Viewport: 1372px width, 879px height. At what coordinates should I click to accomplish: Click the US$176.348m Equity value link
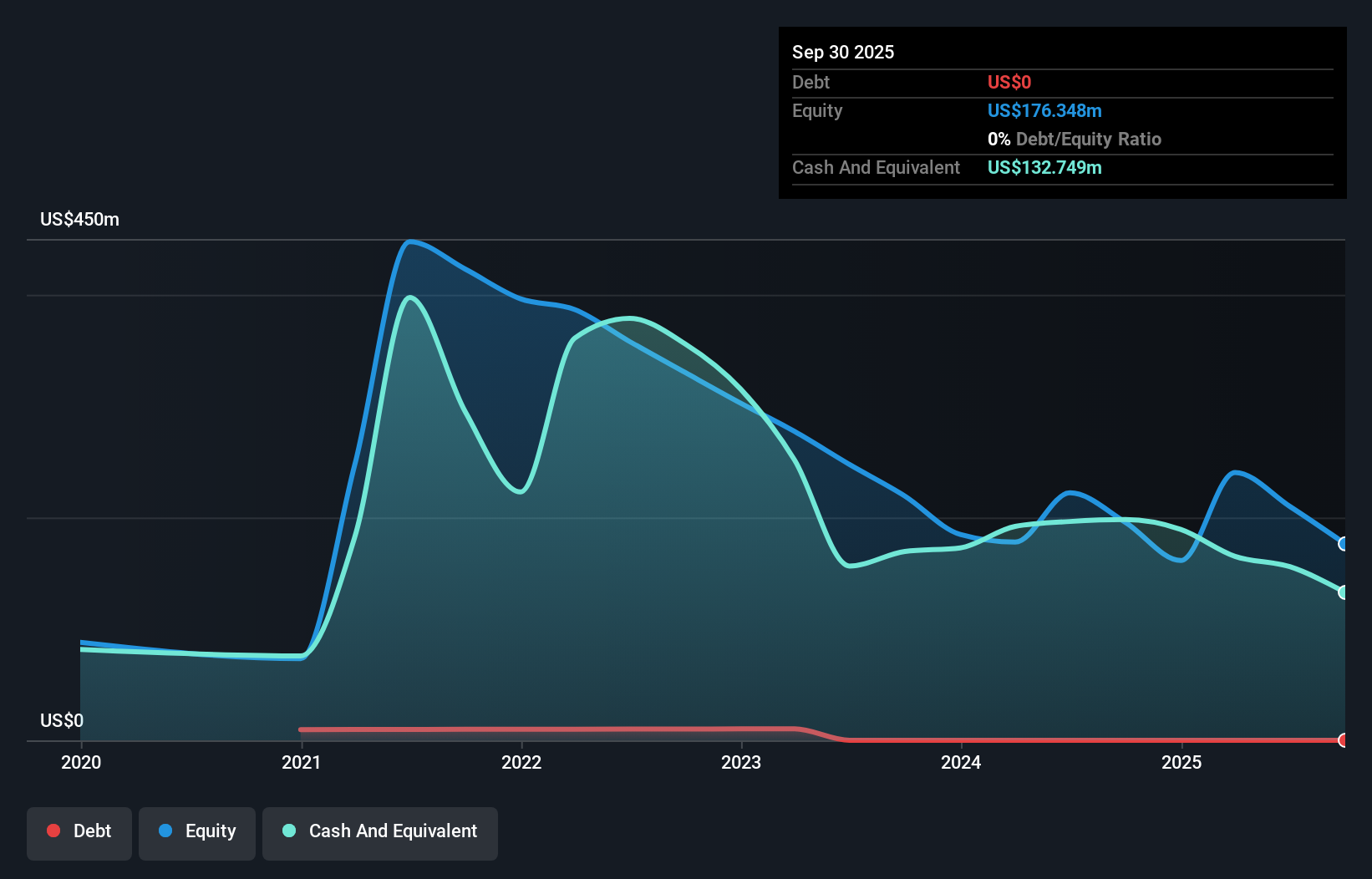click(x=1044, y=110)
